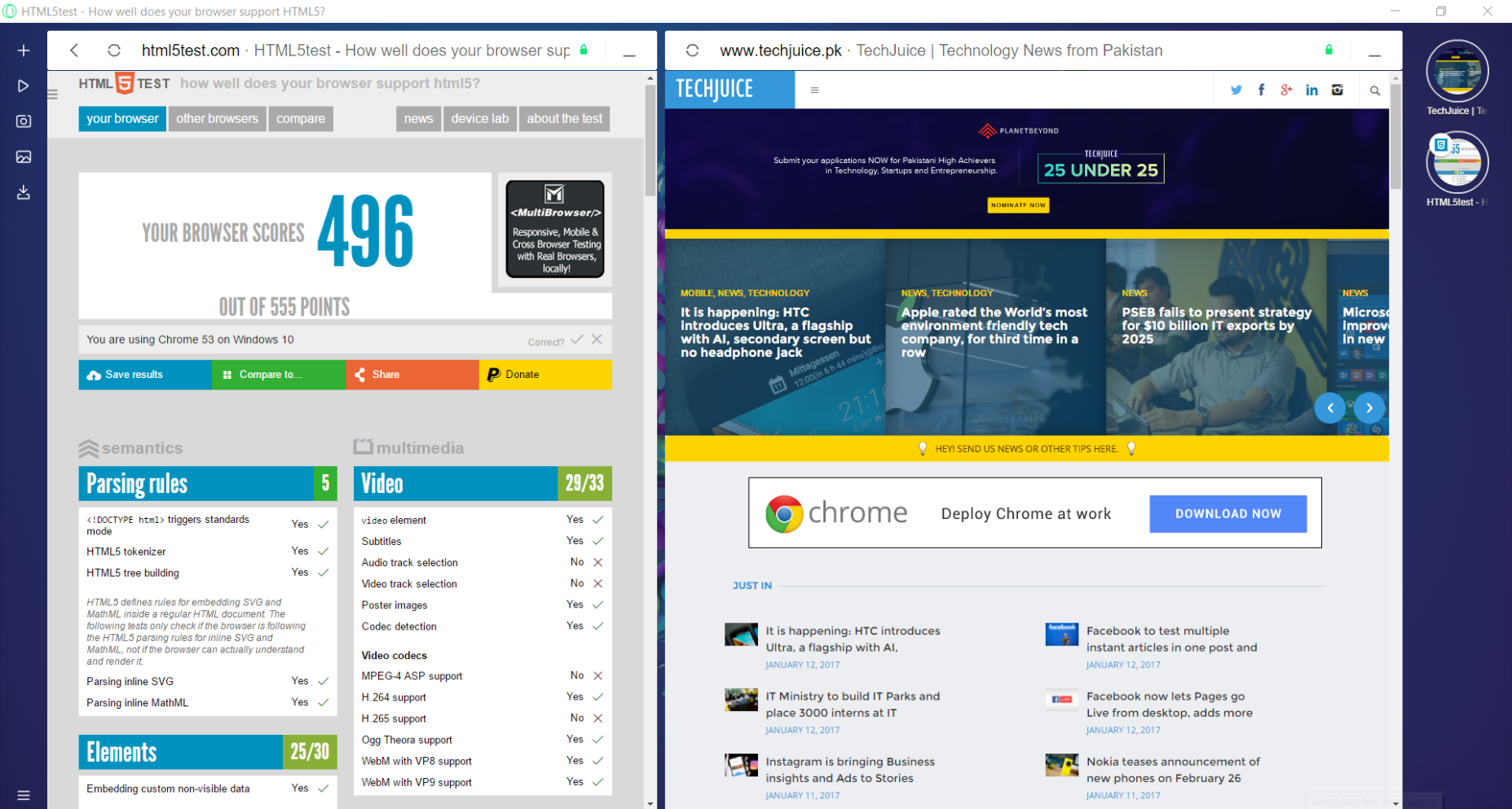Confirm browser detection with Correct checkmark

[x=577, y=340]
